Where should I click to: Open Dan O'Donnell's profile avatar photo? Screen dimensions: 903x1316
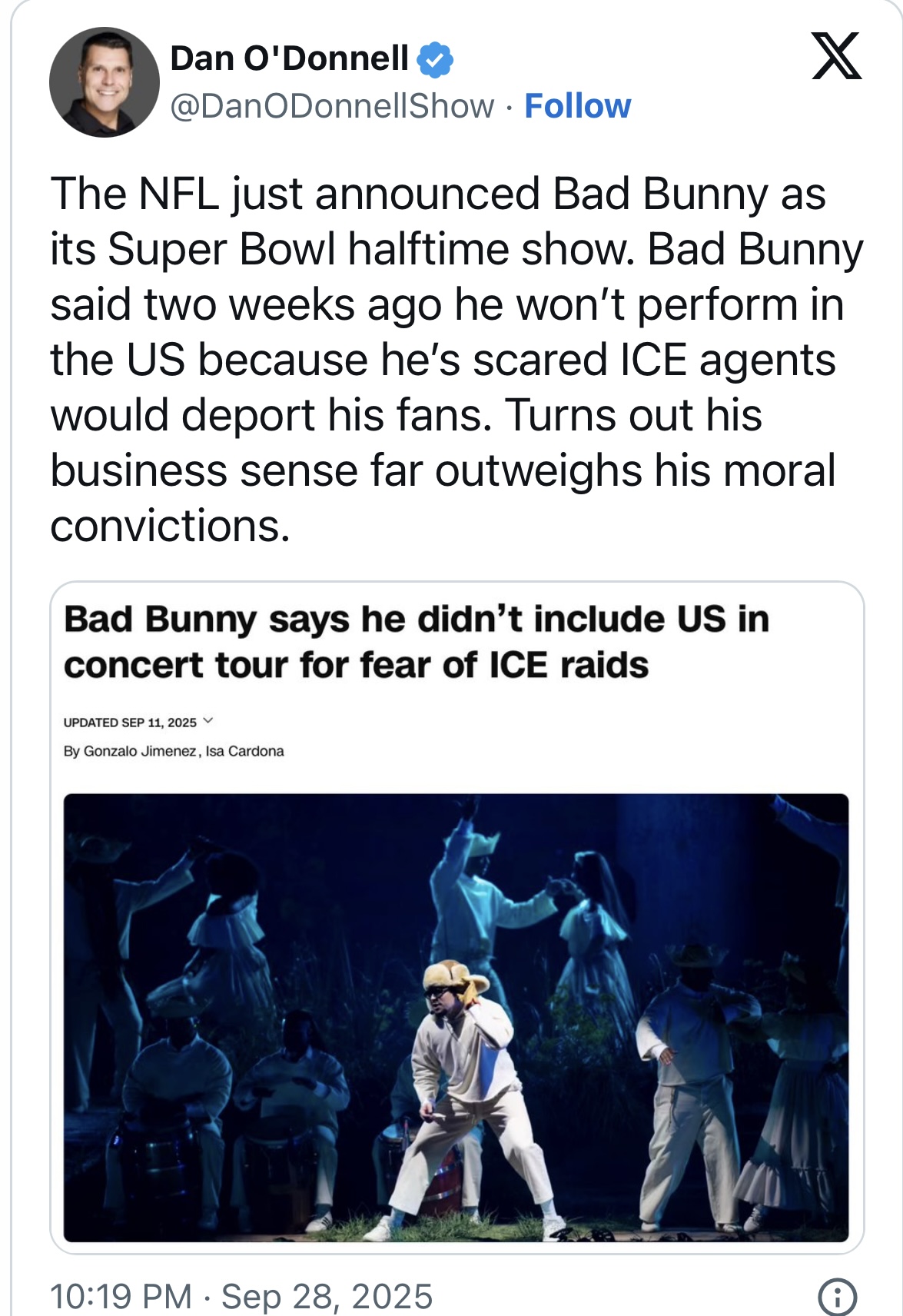pyautogui.click(x=104, y=82)
